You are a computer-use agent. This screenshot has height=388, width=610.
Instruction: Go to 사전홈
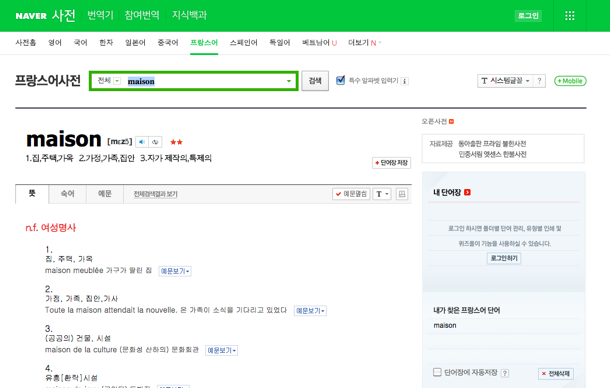[26, 42]
